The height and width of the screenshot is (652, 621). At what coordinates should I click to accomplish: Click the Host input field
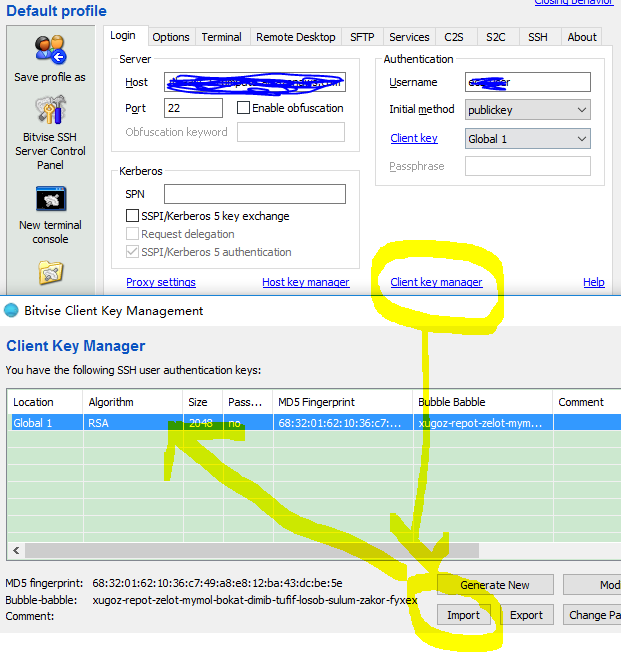[x=255, y=82]
